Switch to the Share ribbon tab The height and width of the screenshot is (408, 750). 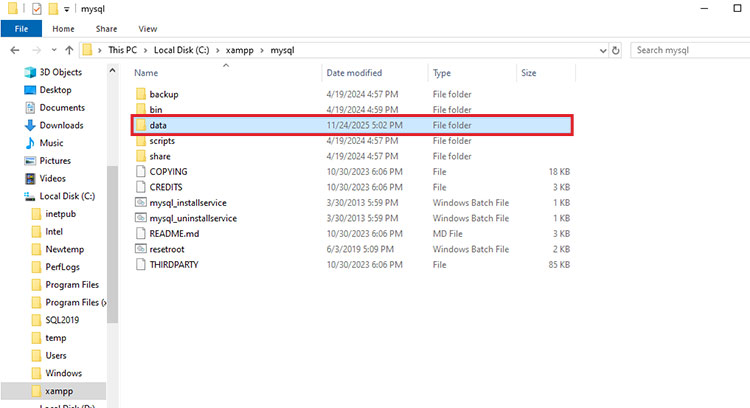(106, 29)
